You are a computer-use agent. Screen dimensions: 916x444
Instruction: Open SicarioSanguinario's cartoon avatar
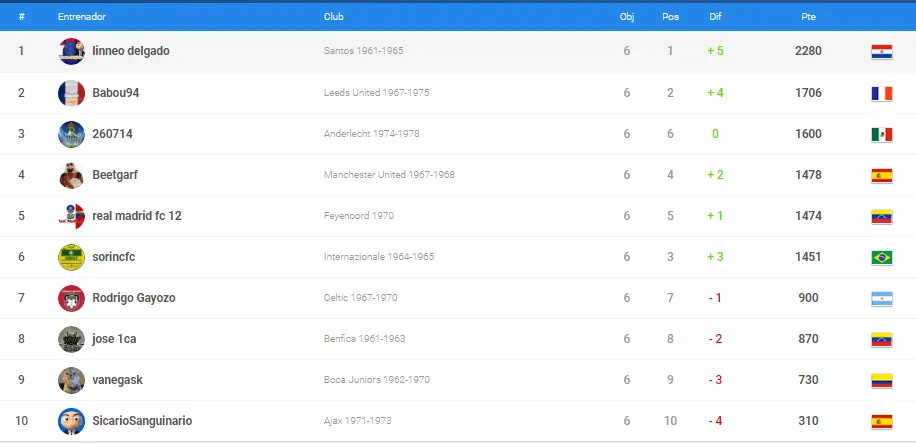71,421
